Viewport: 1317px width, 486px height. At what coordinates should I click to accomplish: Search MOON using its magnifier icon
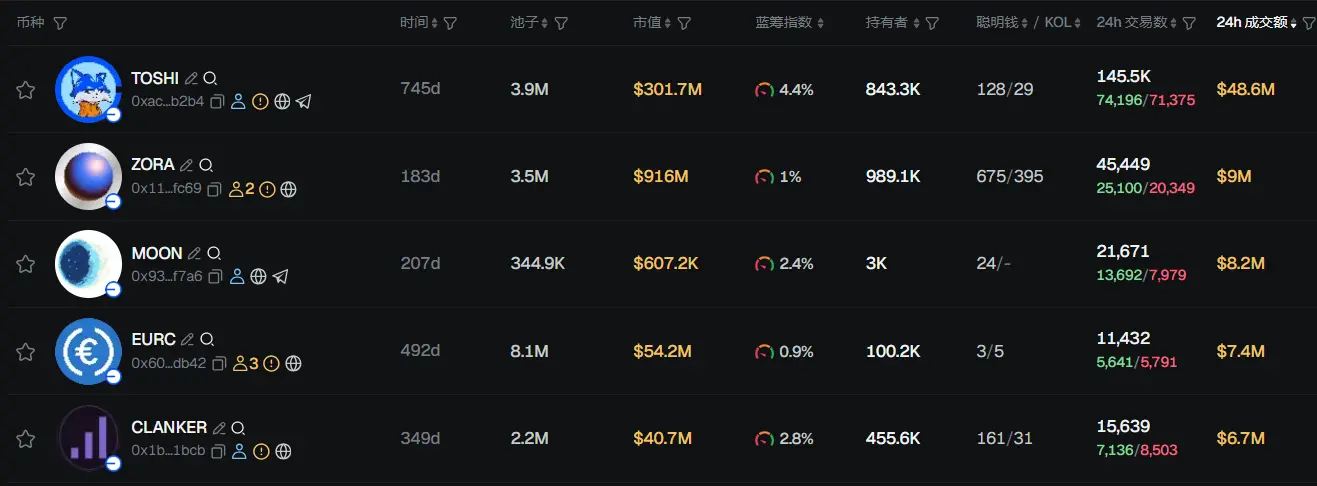[214, 254]
